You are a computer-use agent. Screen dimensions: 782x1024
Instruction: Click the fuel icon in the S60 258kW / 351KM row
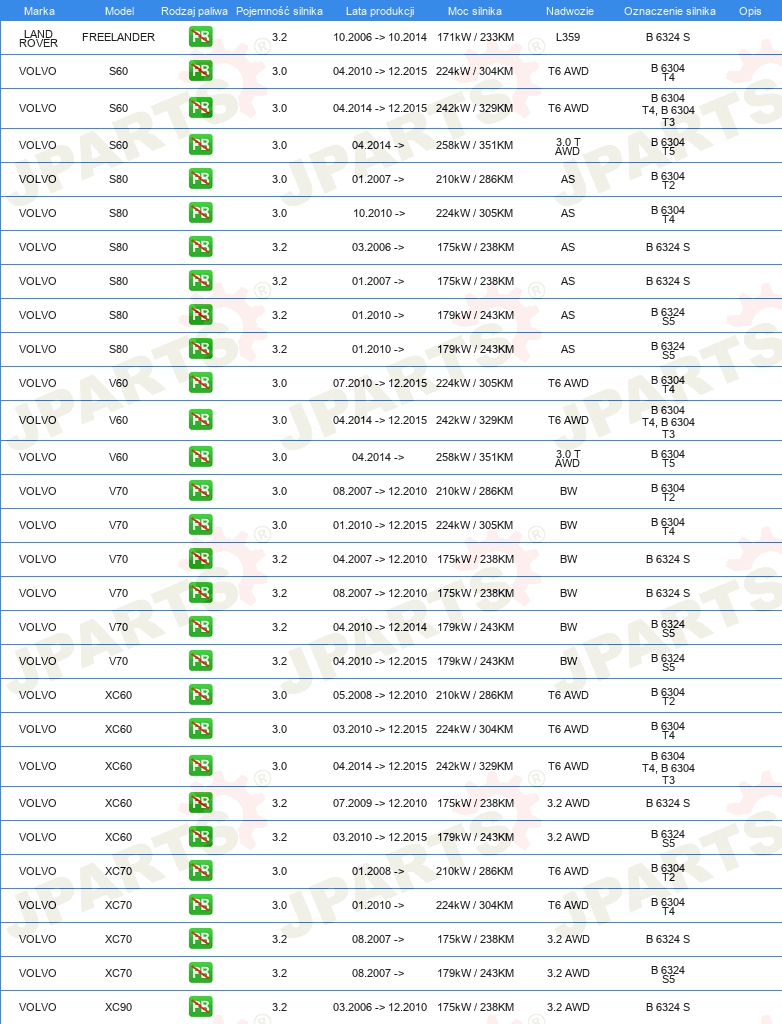[201, 145]
